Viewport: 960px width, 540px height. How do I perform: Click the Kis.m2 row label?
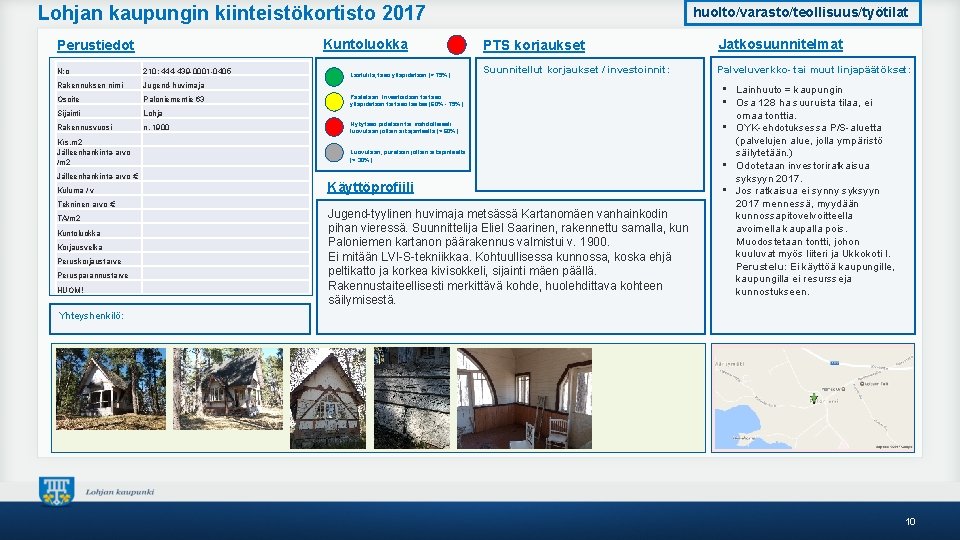(70, 142)
